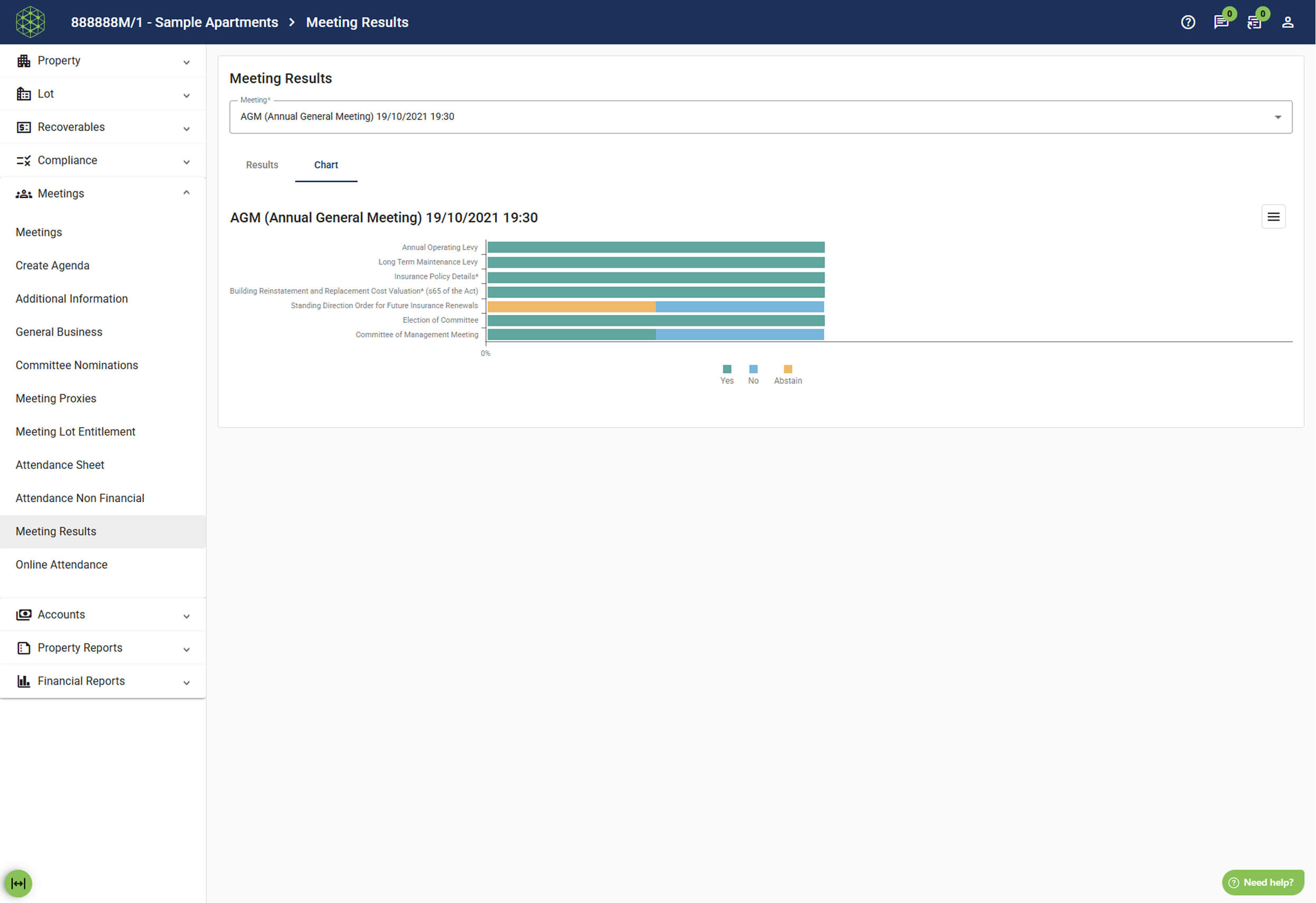Open Attendance Sheet in sidebar menu
The image size is (1316, 903).
[60, 465]
